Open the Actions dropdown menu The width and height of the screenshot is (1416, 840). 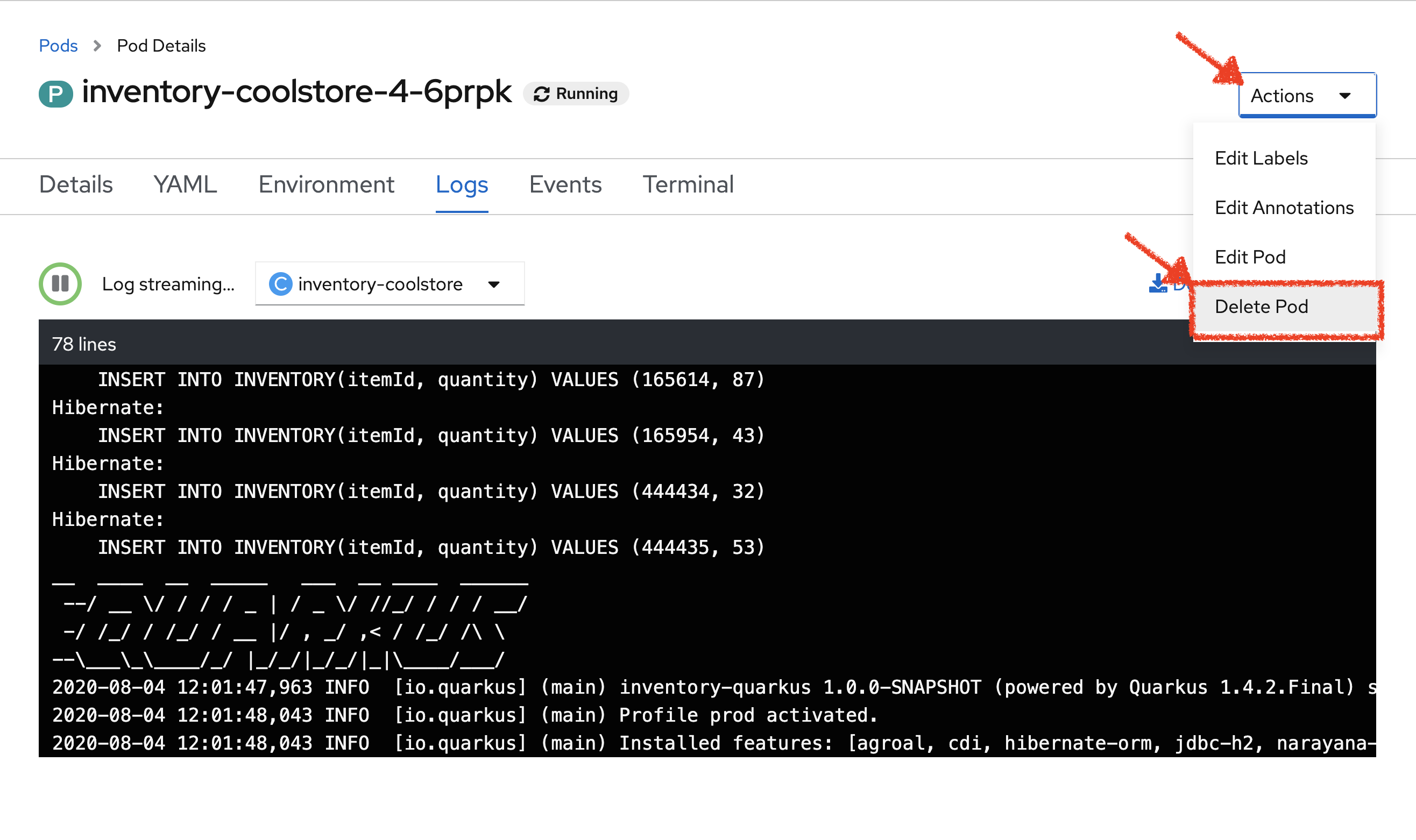pyautogui.click(x=1300, y=94)
